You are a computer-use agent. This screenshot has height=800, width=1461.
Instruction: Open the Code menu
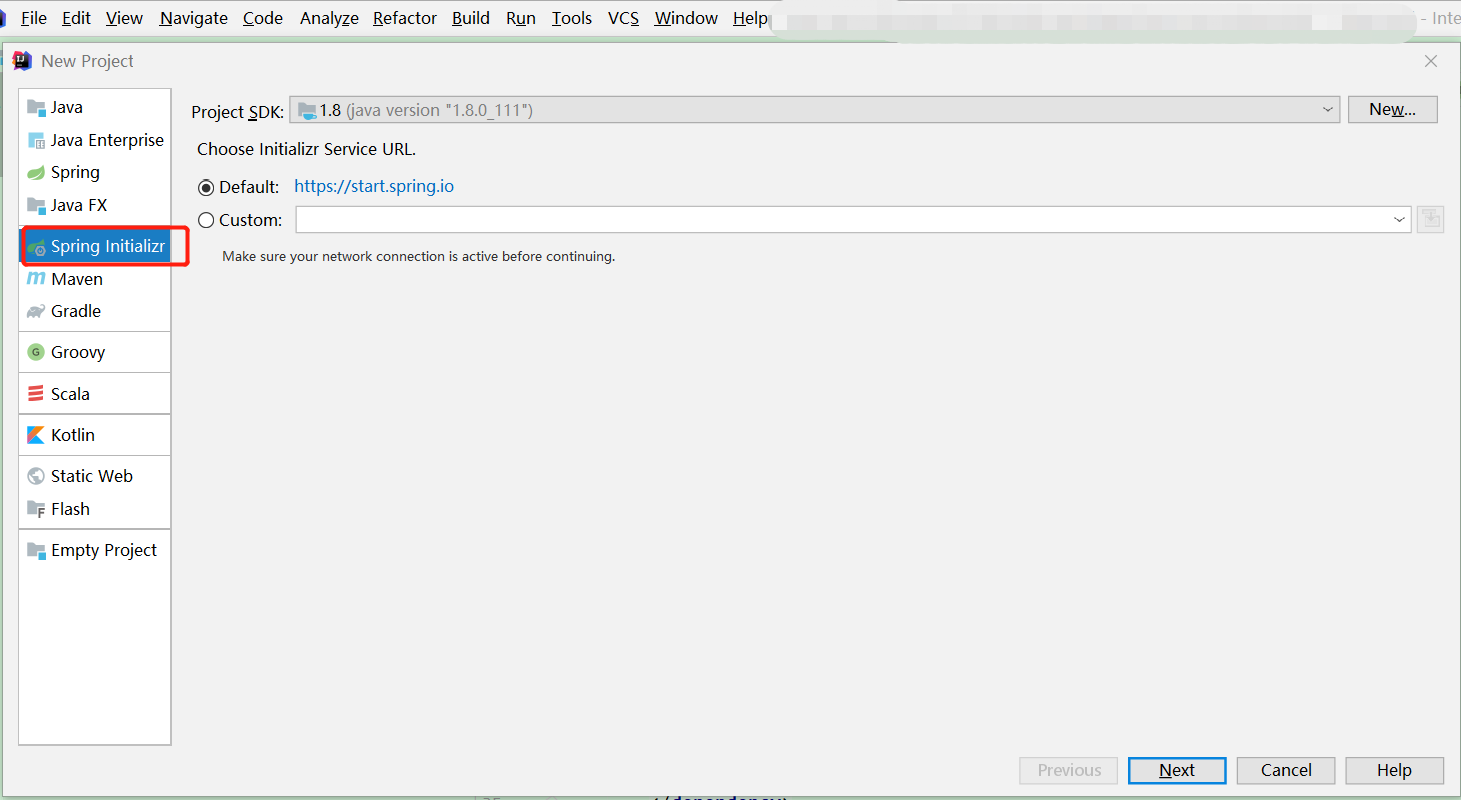click(x=263, y=18)
